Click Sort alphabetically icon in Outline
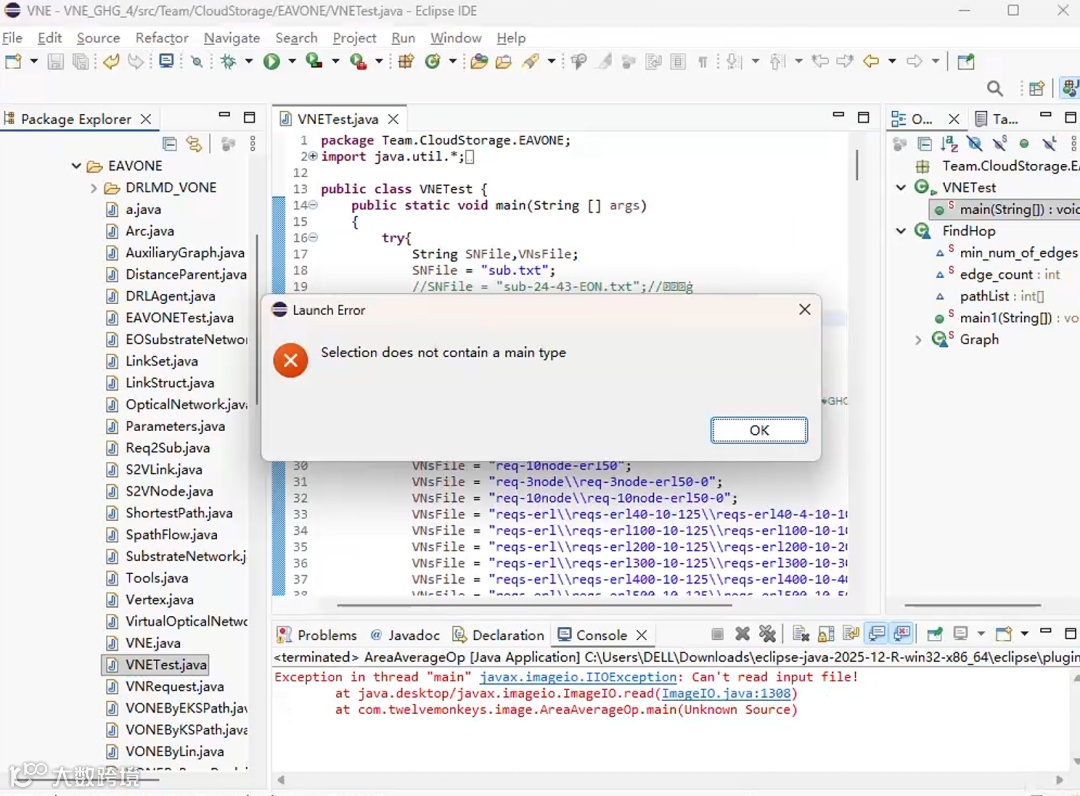Screen dimensions: 1080x796 click(x=949, y=143)
